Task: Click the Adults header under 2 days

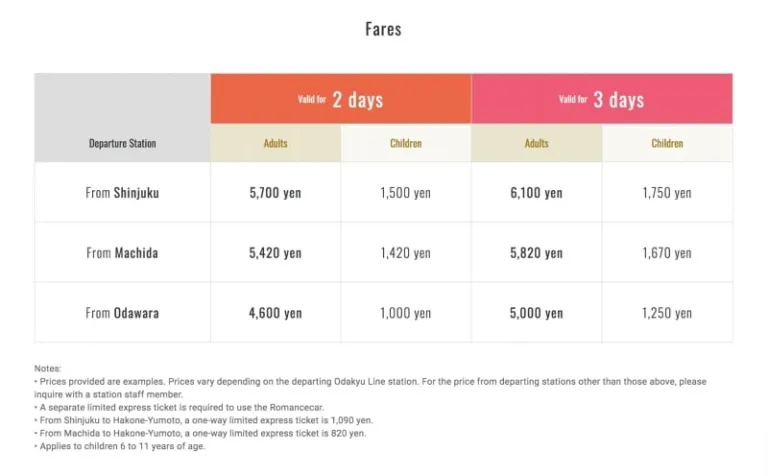Action: (275, 143)
